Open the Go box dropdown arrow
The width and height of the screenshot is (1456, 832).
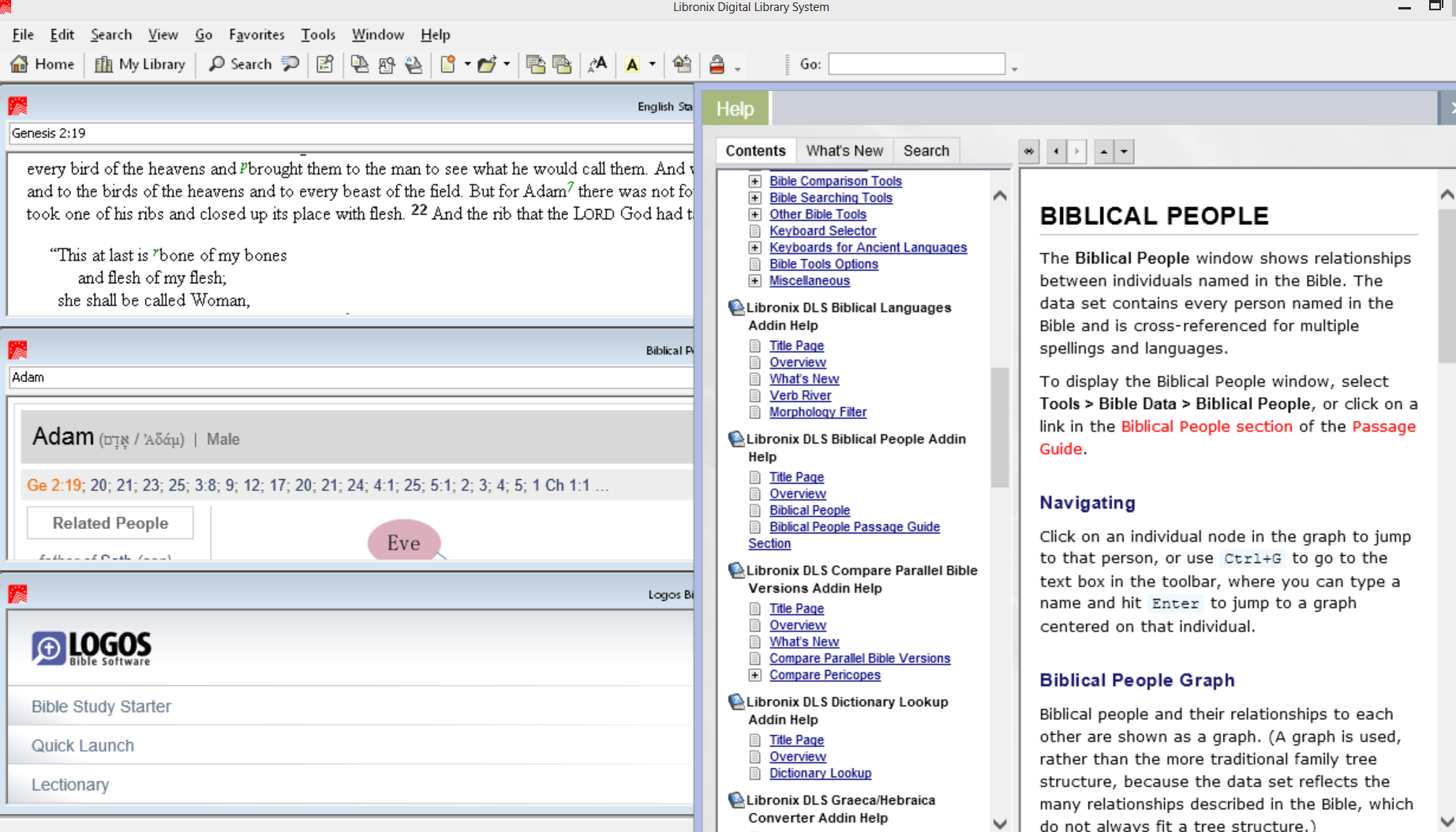click(1015, 69)
